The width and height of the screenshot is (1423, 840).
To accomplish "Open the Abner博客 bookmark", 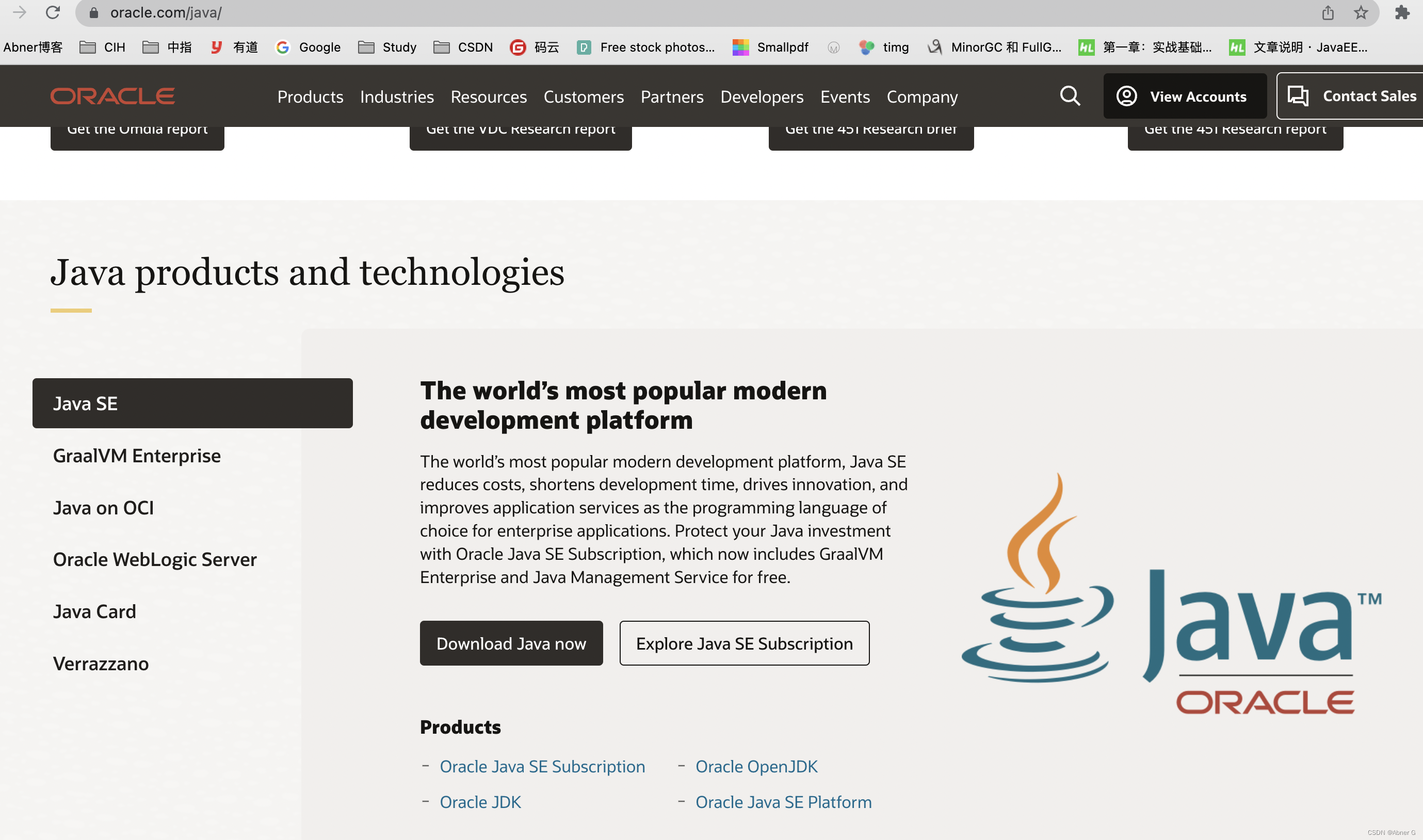I will (33, 47).
